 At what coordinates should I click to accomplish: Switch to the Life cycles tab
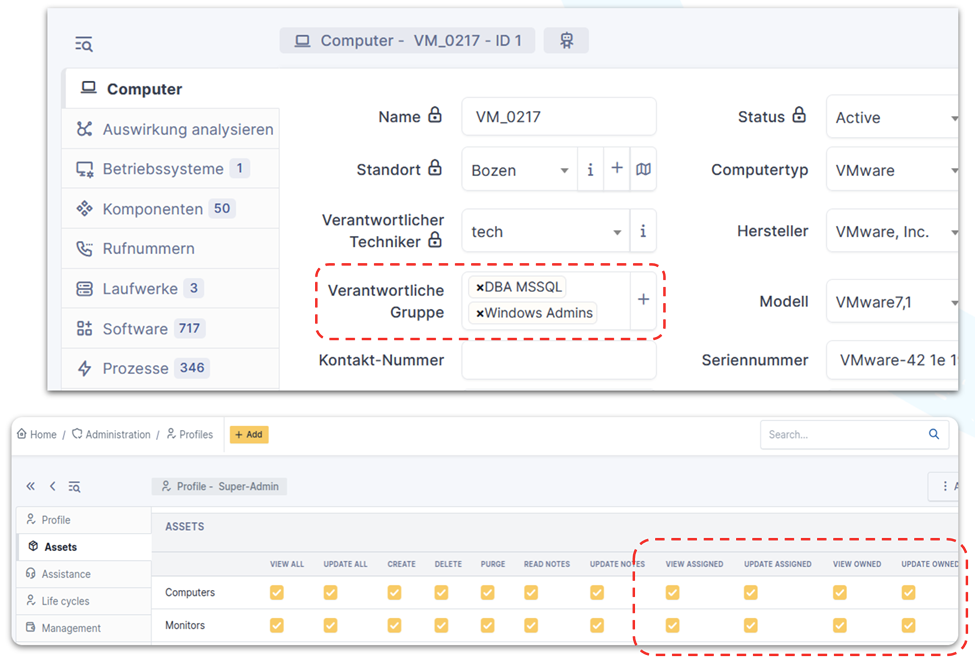(65, 601)
